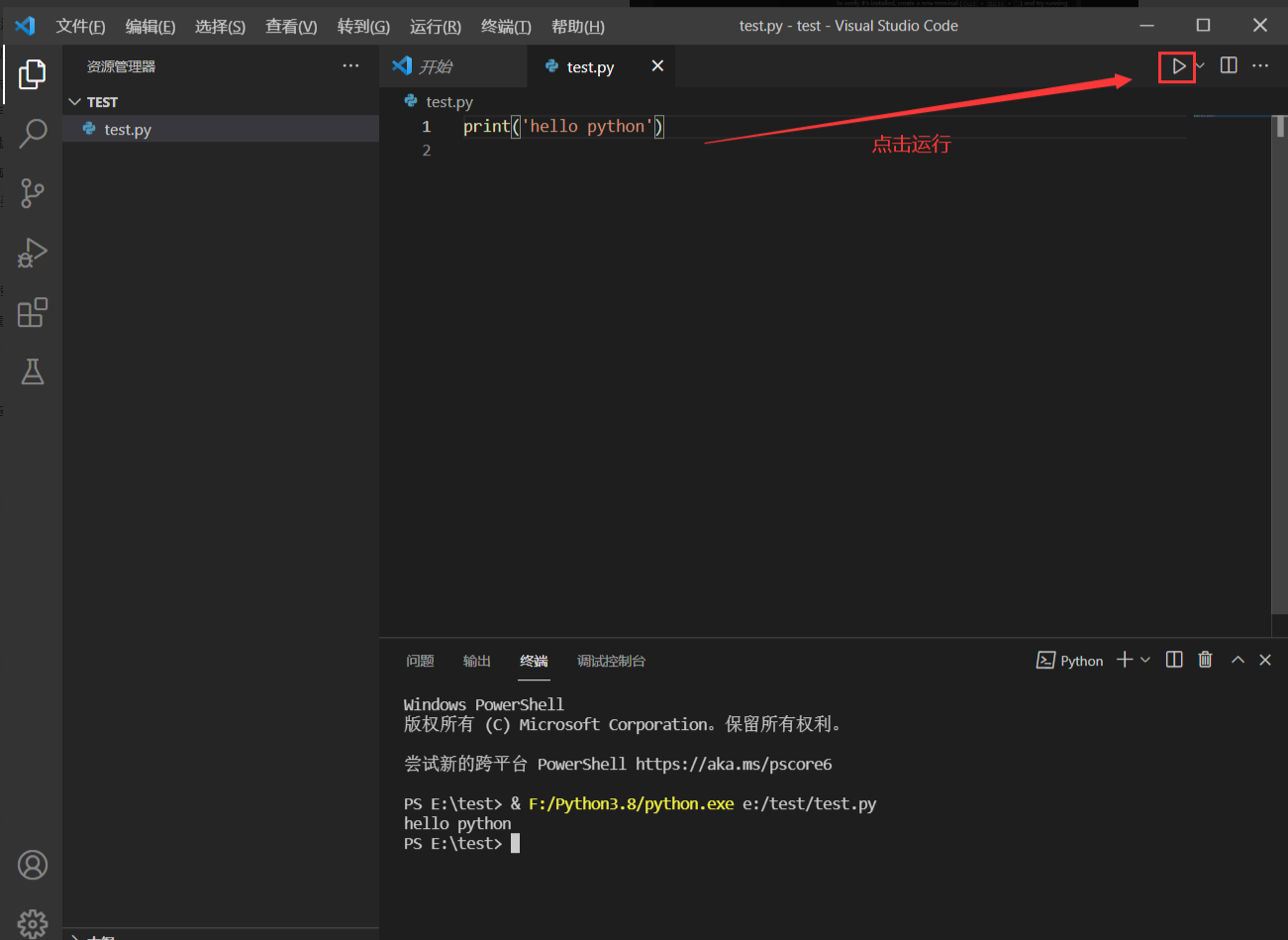Run the Python file with play button

coord(1178,66)
